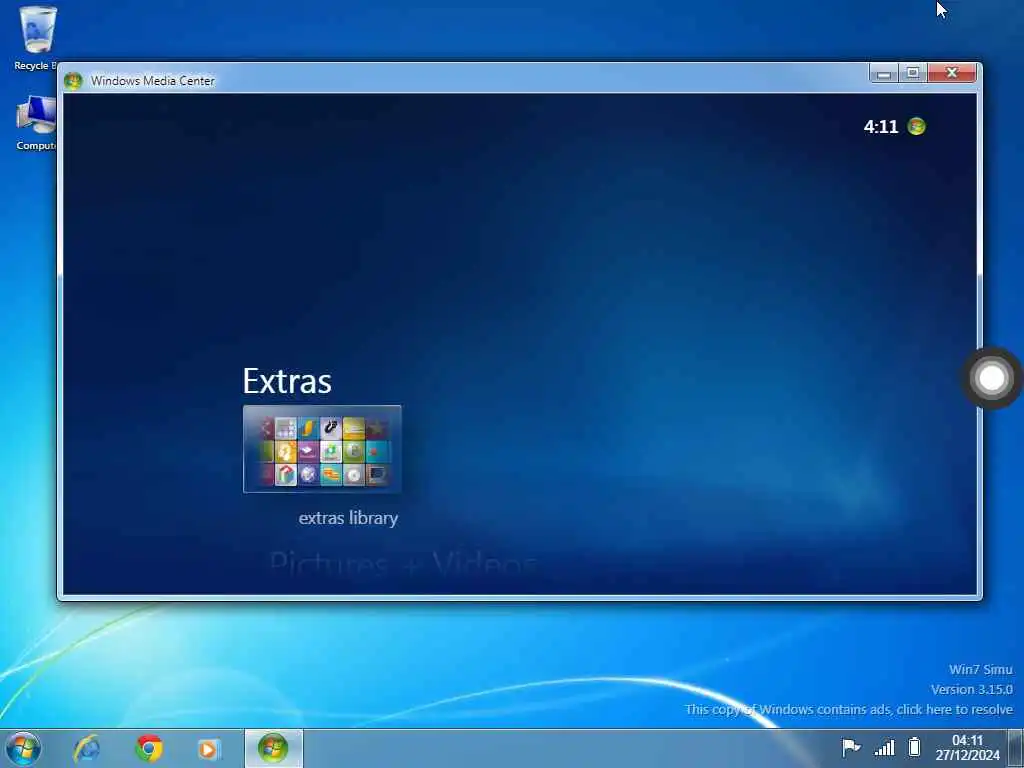1024x768 pixels.
Task: Click the battery tray icon
Action: (x=915, y=746)
